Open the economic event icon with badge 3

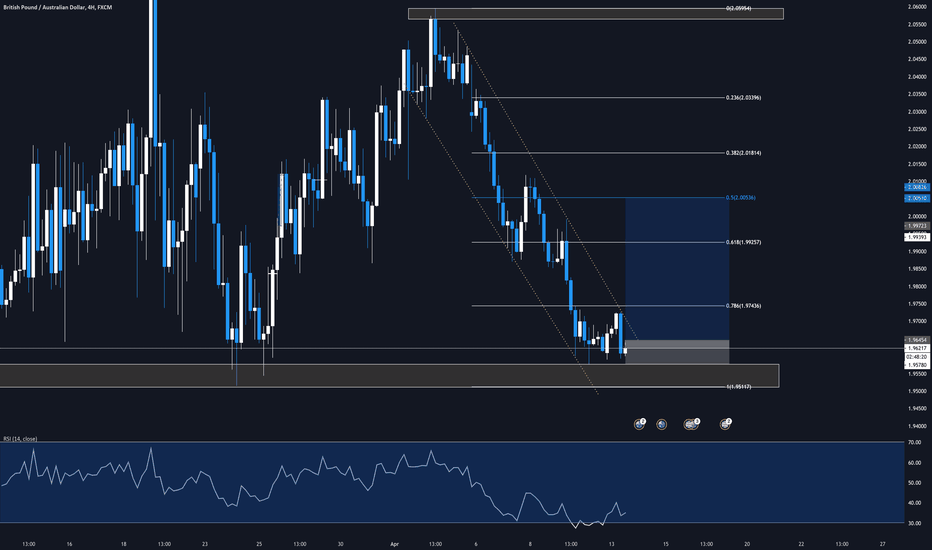691,424
